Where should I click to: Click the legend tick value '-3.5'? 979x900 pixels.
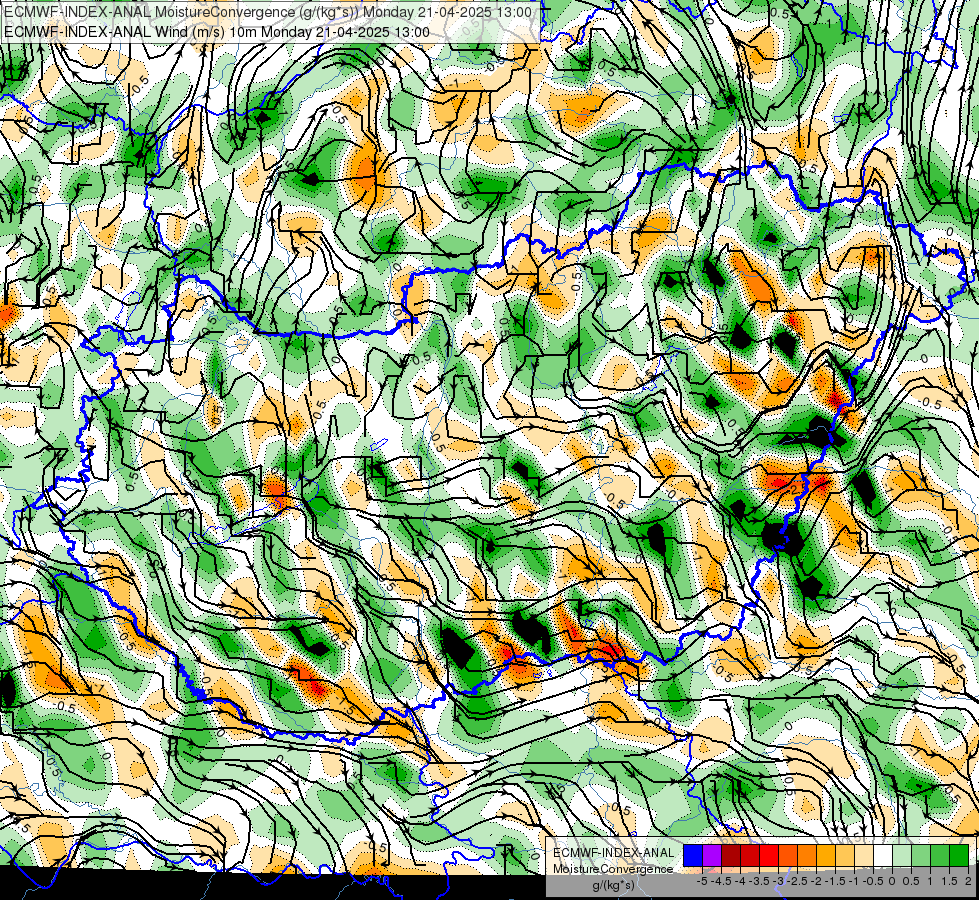(x=759, y=881)
